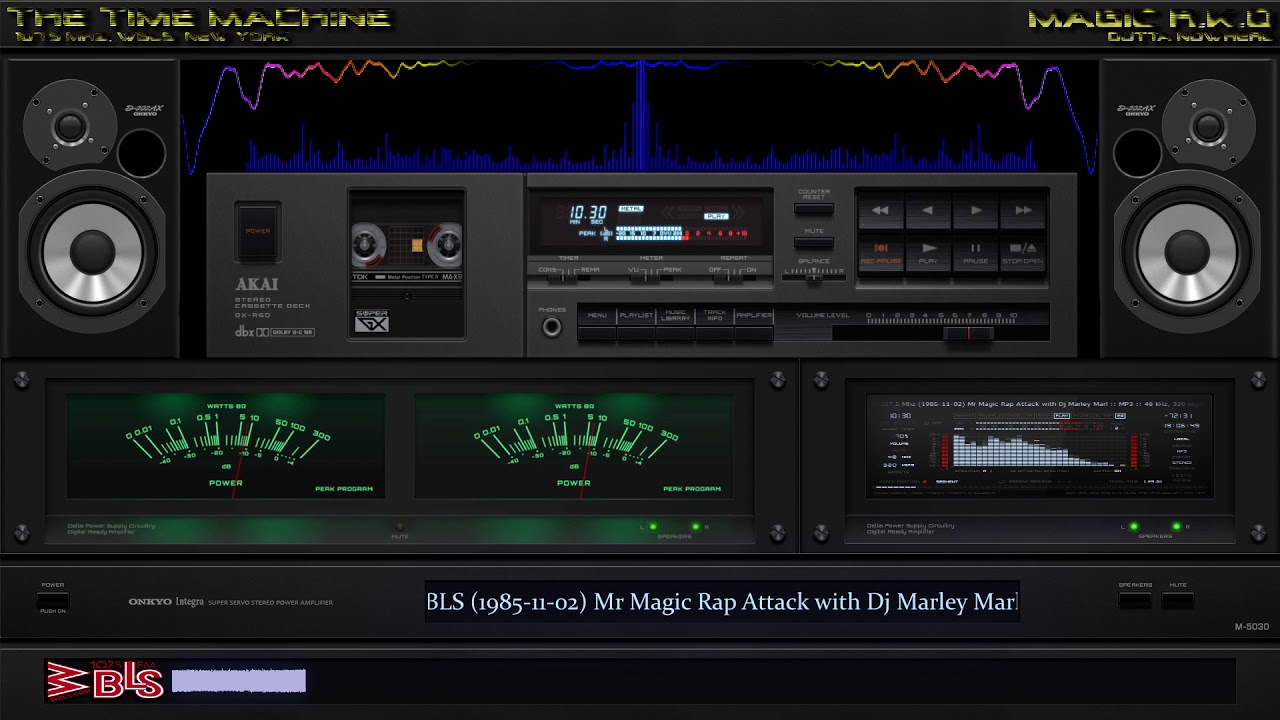Click the PLAY status indicator in display

pos(716,216)
